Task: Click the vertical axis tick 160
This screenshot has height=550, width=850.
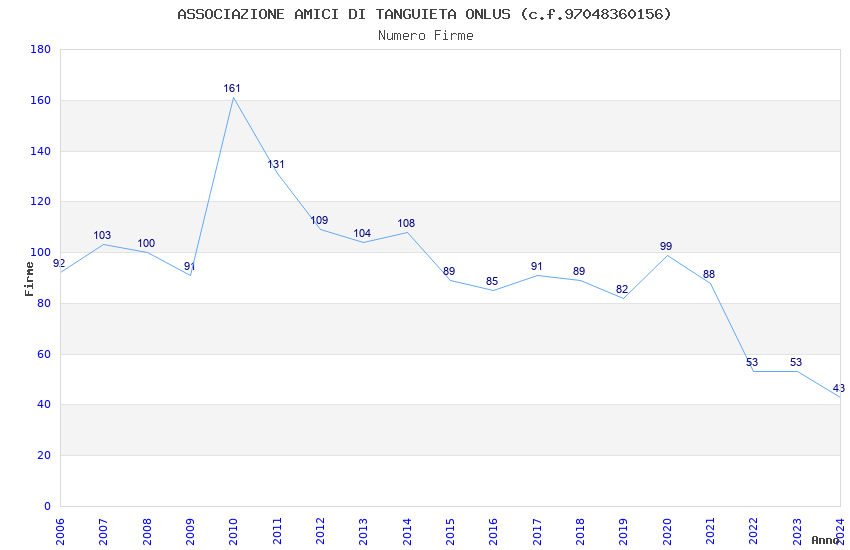Action: point(41,100)
